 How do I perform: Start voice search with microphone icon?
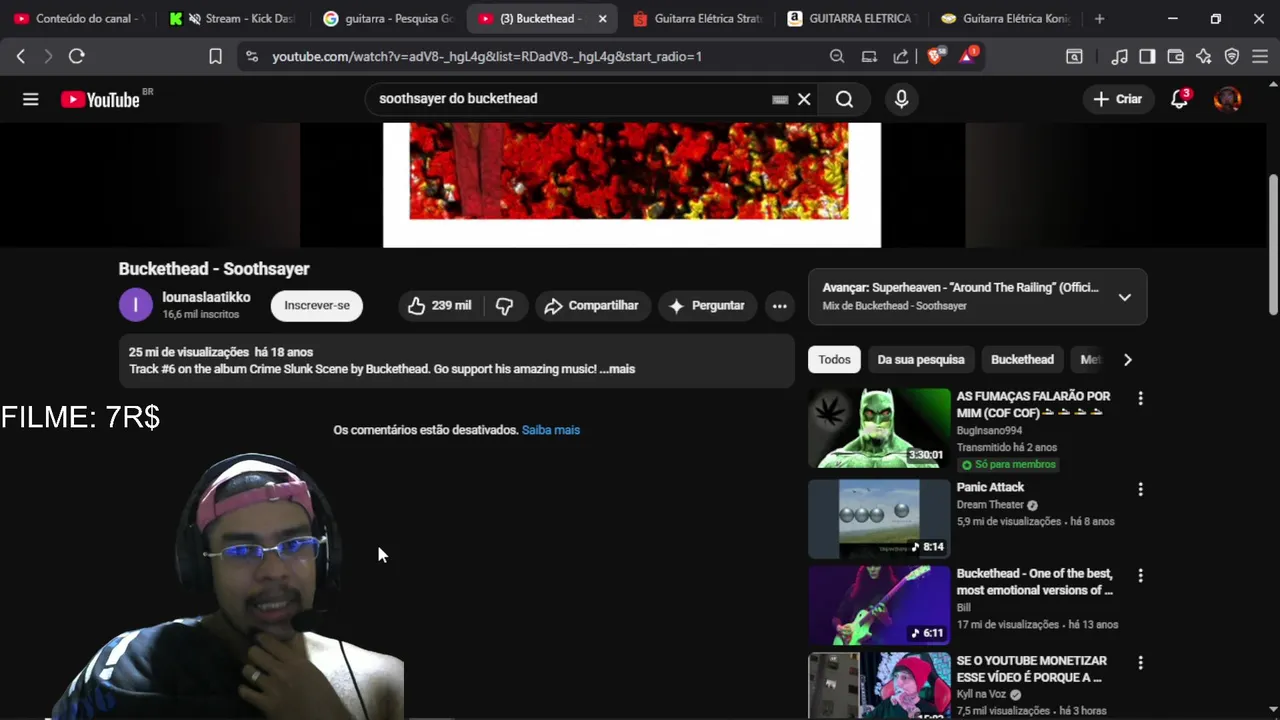click(901, 99)
